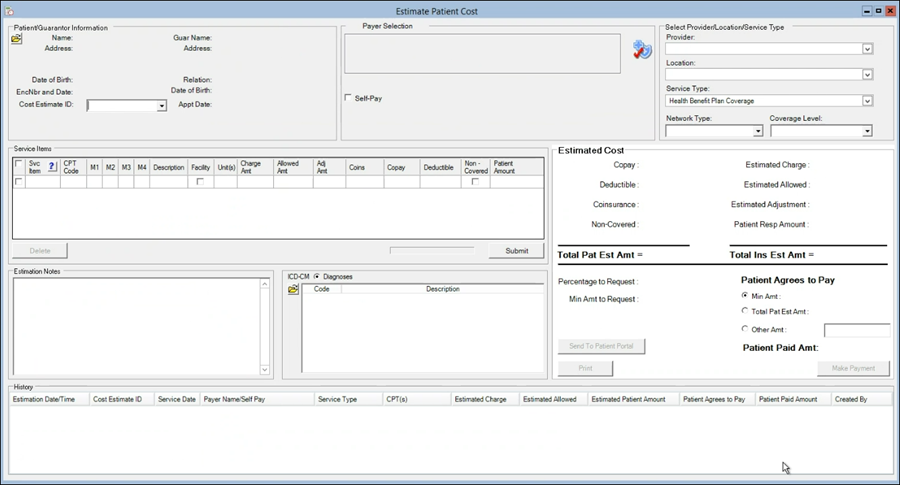900x485 pixels.
Task: Select the Min Amt radio button
Action: (744, 296)
